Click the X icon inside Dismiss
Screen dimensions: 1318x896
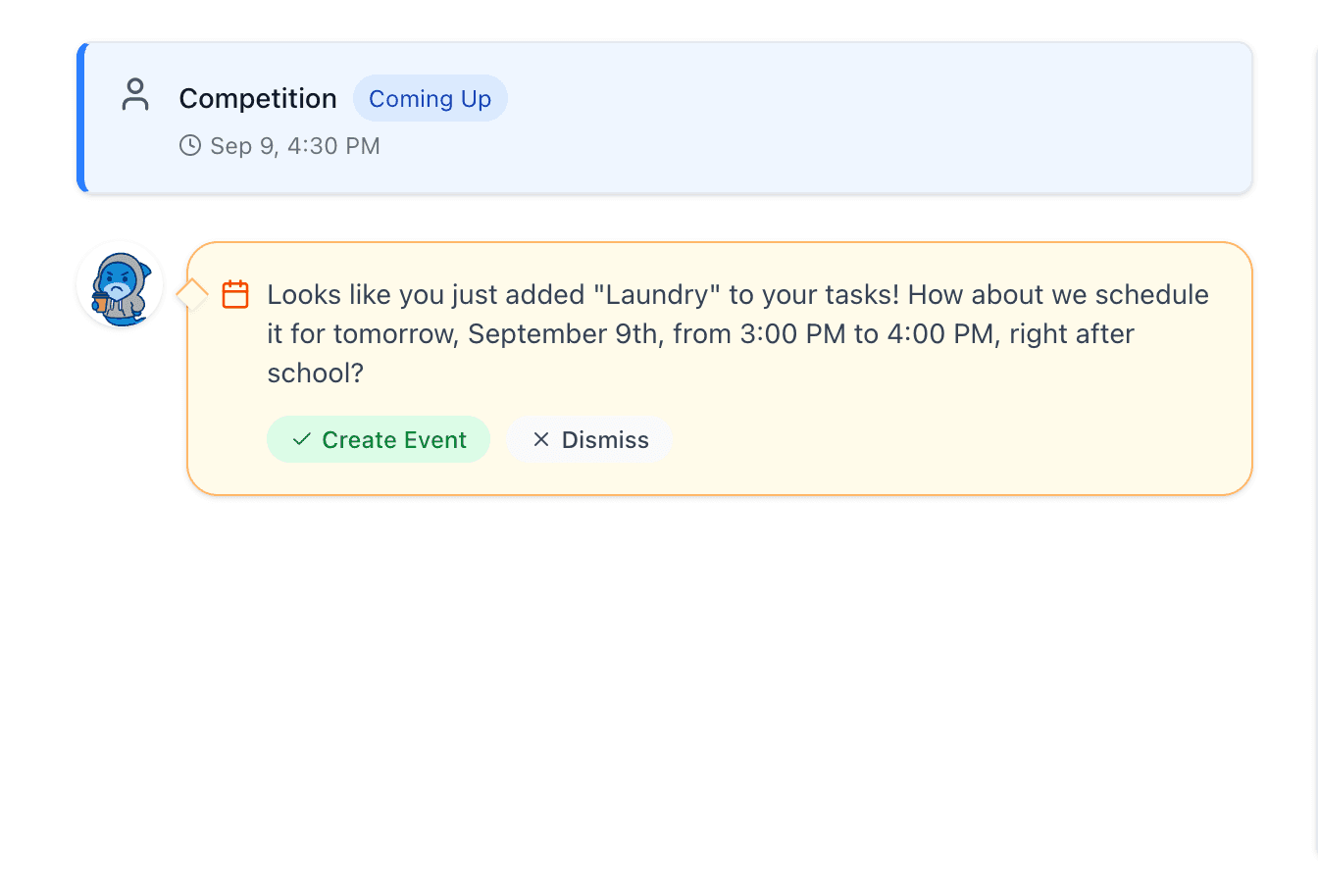click(540, 439)
